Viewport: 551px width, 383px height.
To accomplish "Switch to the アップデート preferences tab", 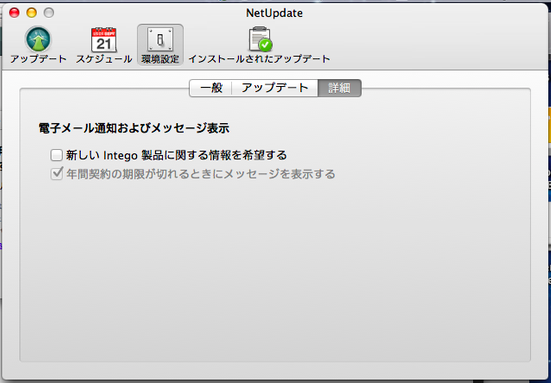I will tap(275, 88).
